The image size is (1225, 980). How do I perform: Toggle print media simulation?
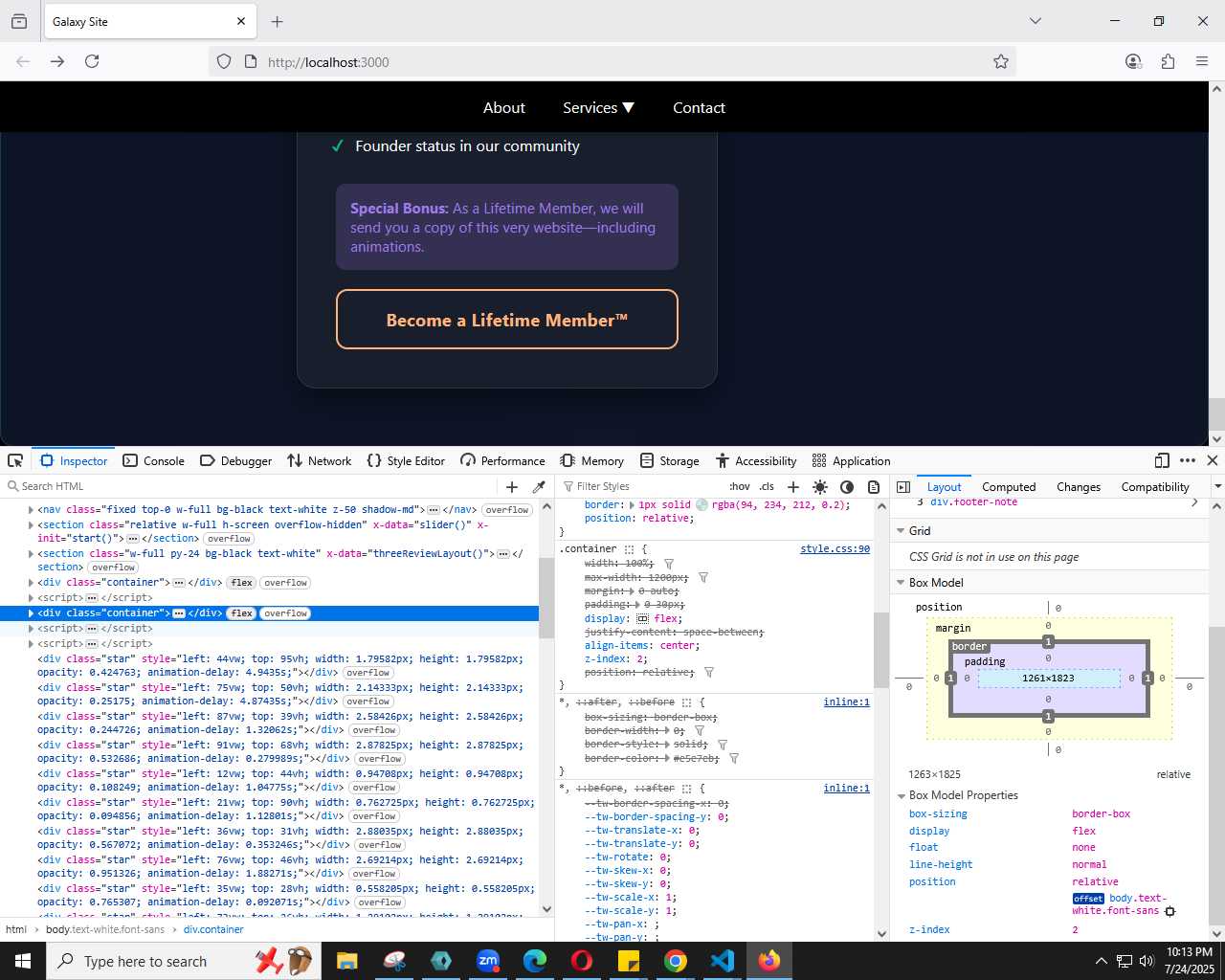(x=873, y=487)
